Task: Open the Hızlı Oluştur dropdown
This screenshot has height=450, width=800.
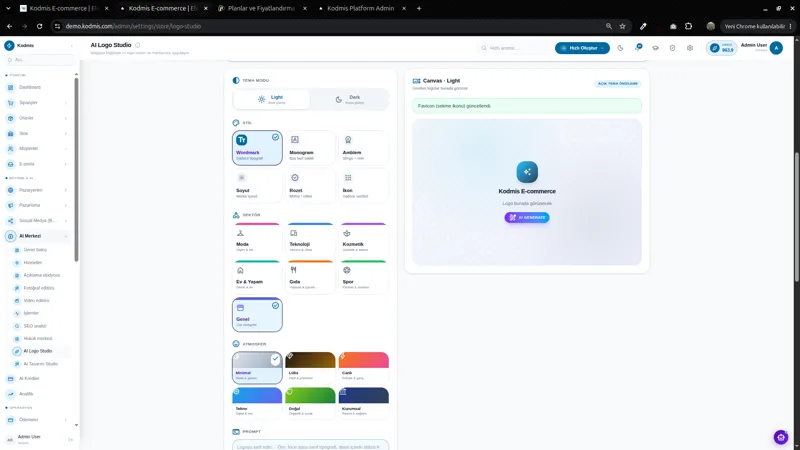Action: point(582,48)
